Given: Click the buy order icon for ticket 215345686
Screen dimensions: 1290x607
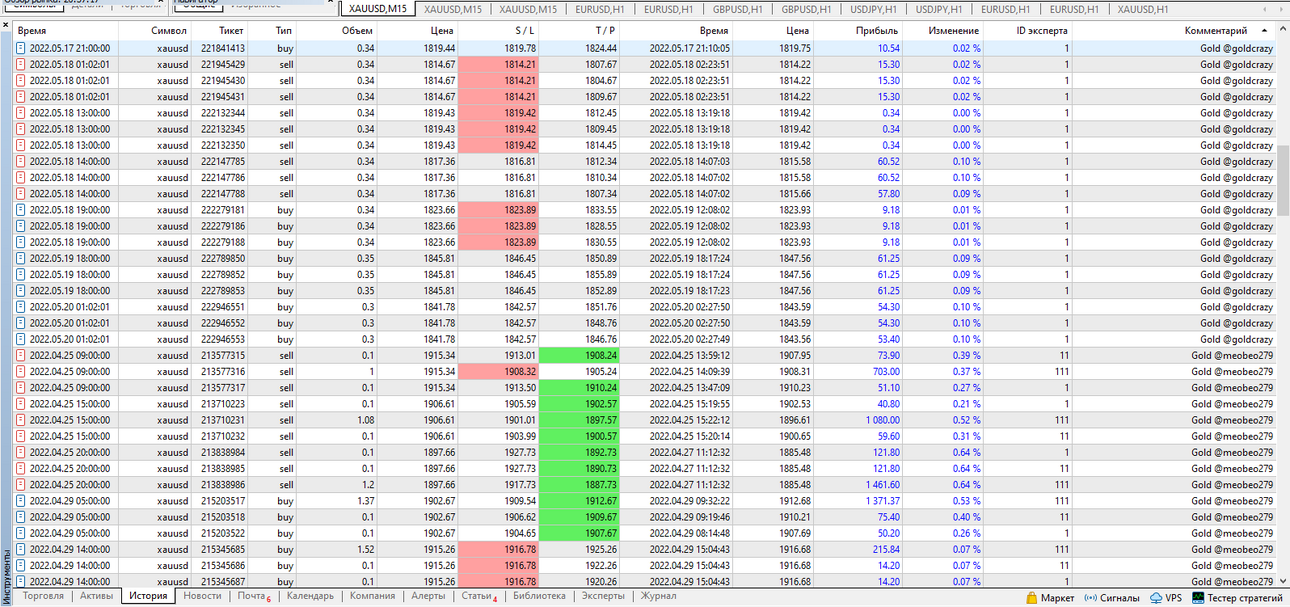Looking at the screenshot, I should coord(21,565).
